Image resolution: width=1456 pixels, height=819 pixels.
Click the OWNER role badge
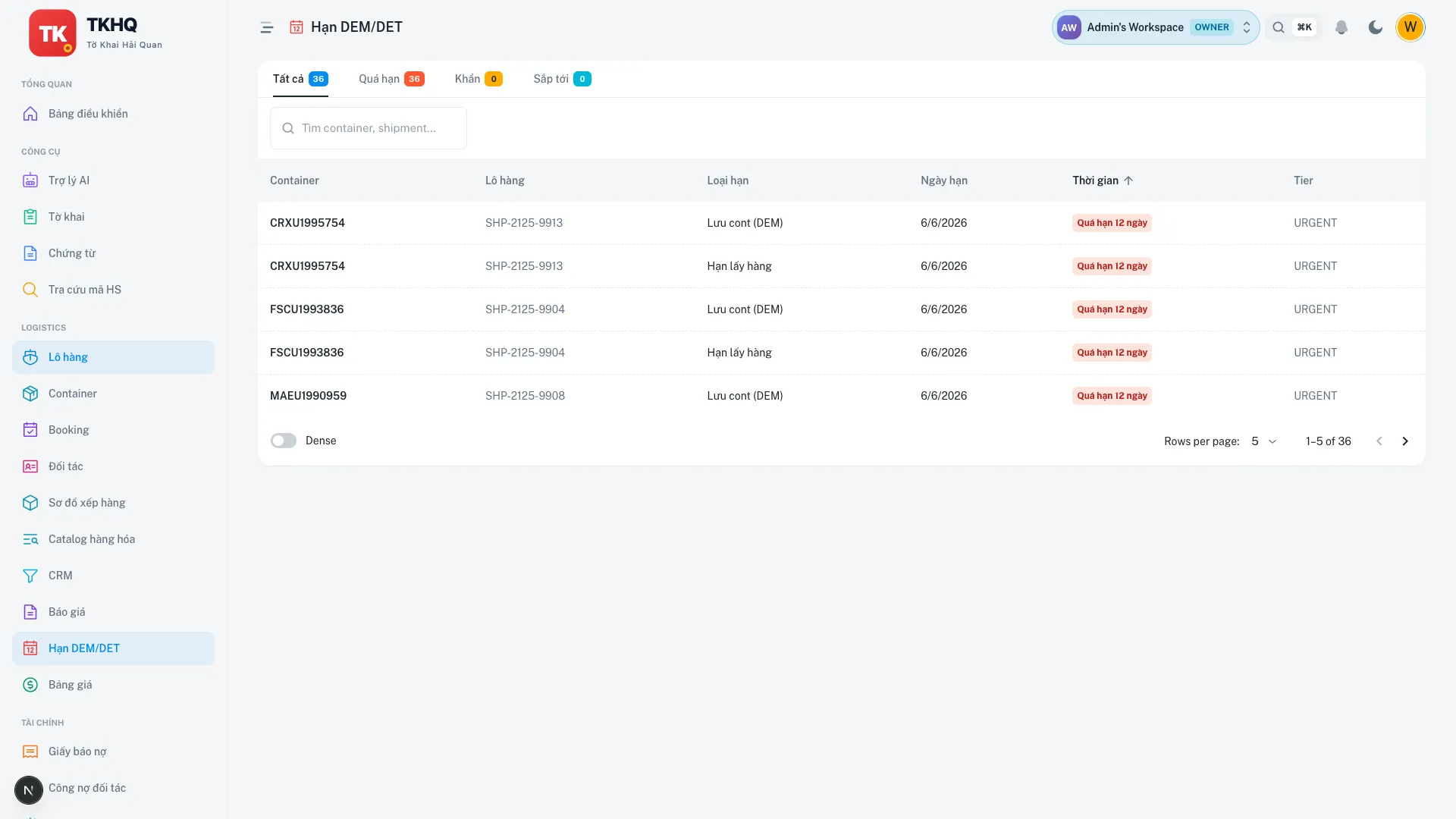coord(1211,27)
